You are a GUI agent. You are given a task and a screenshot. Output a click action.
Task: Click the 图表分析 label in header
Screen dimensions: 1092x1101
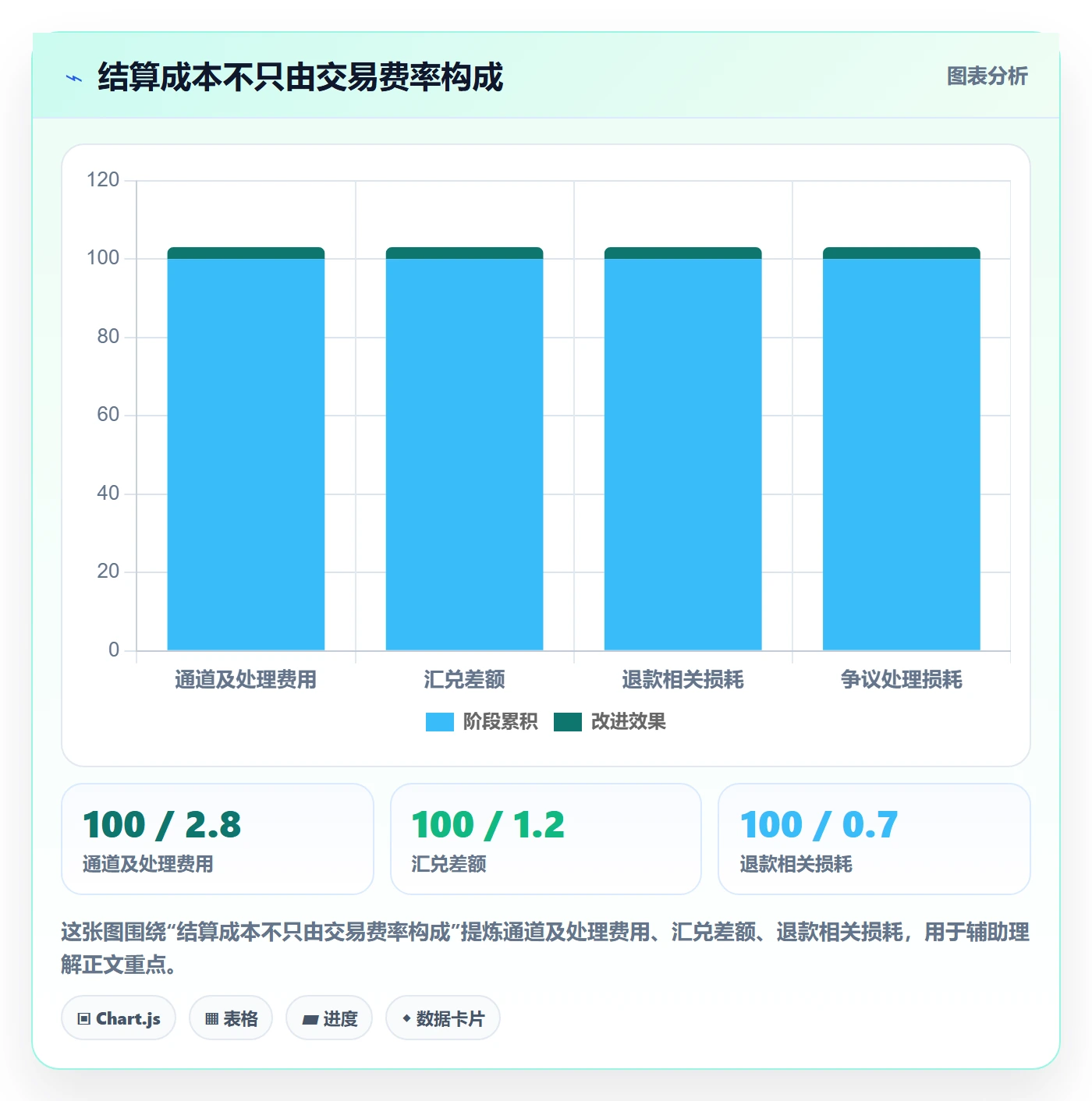click(x=987, y=76)
